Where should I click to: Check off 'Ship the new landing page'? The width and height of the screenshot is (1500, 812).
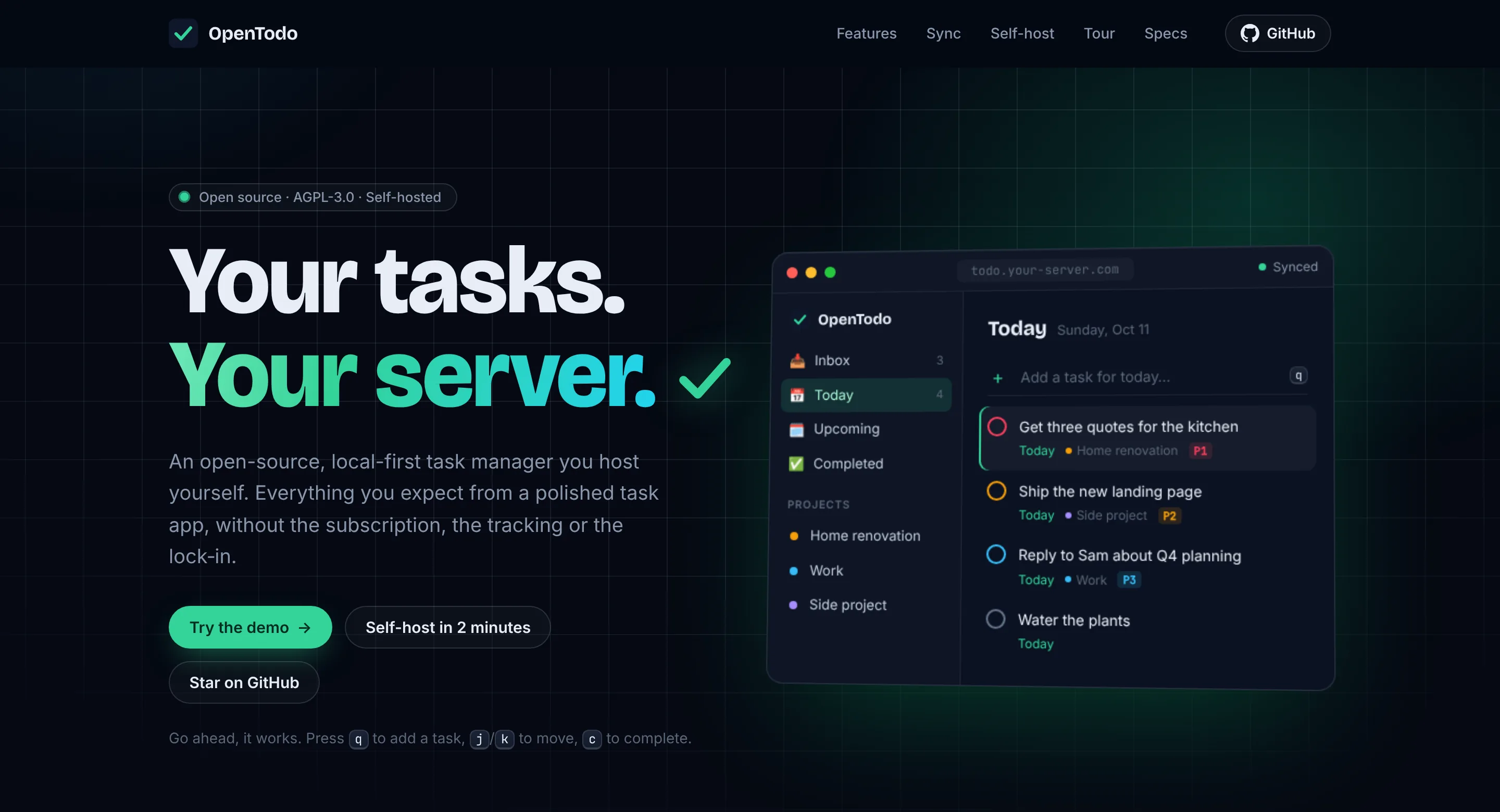pos(996,491)
